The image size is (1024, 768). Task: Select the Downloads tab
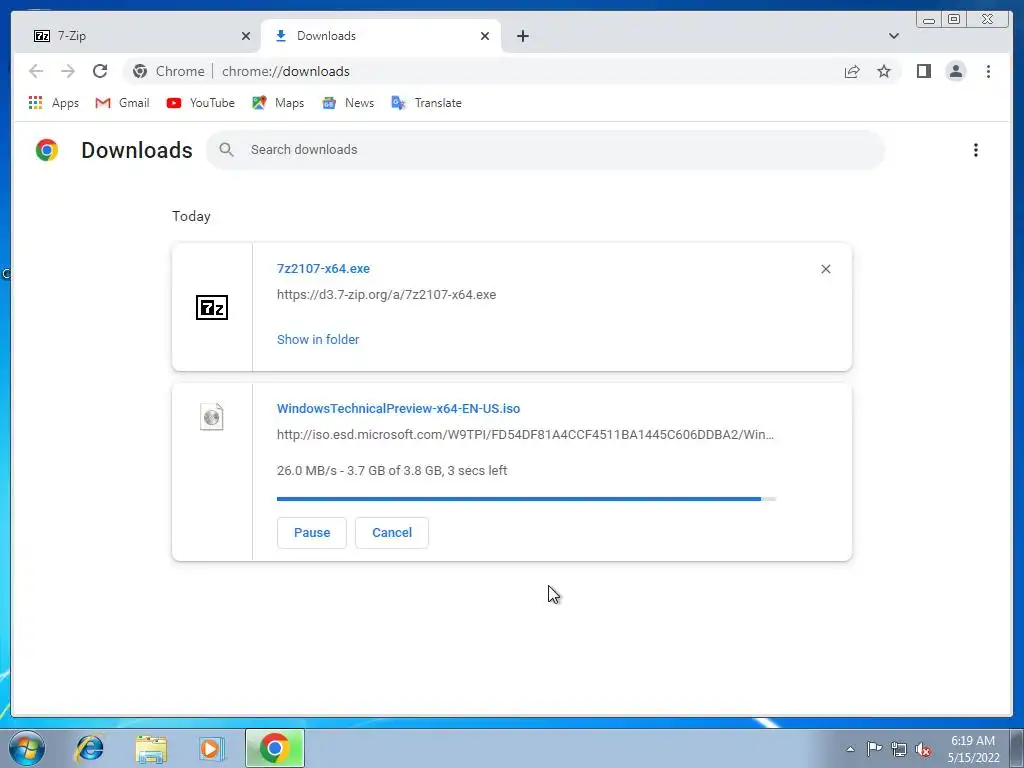[x=379, y=36]
